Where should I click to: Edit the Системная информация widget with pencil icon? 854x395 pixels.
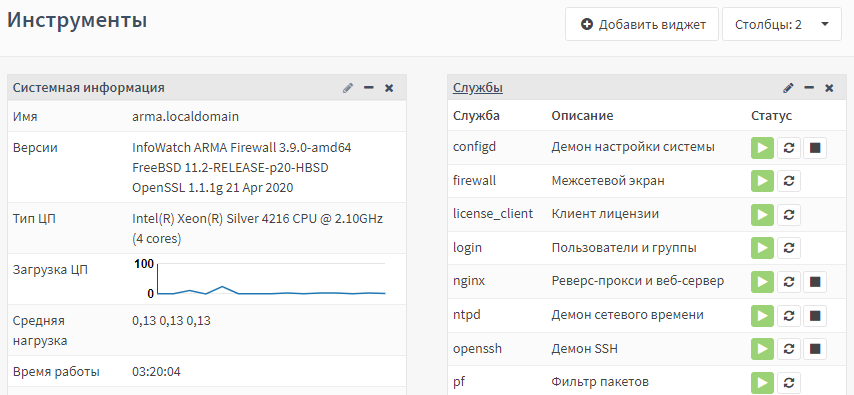348,88
